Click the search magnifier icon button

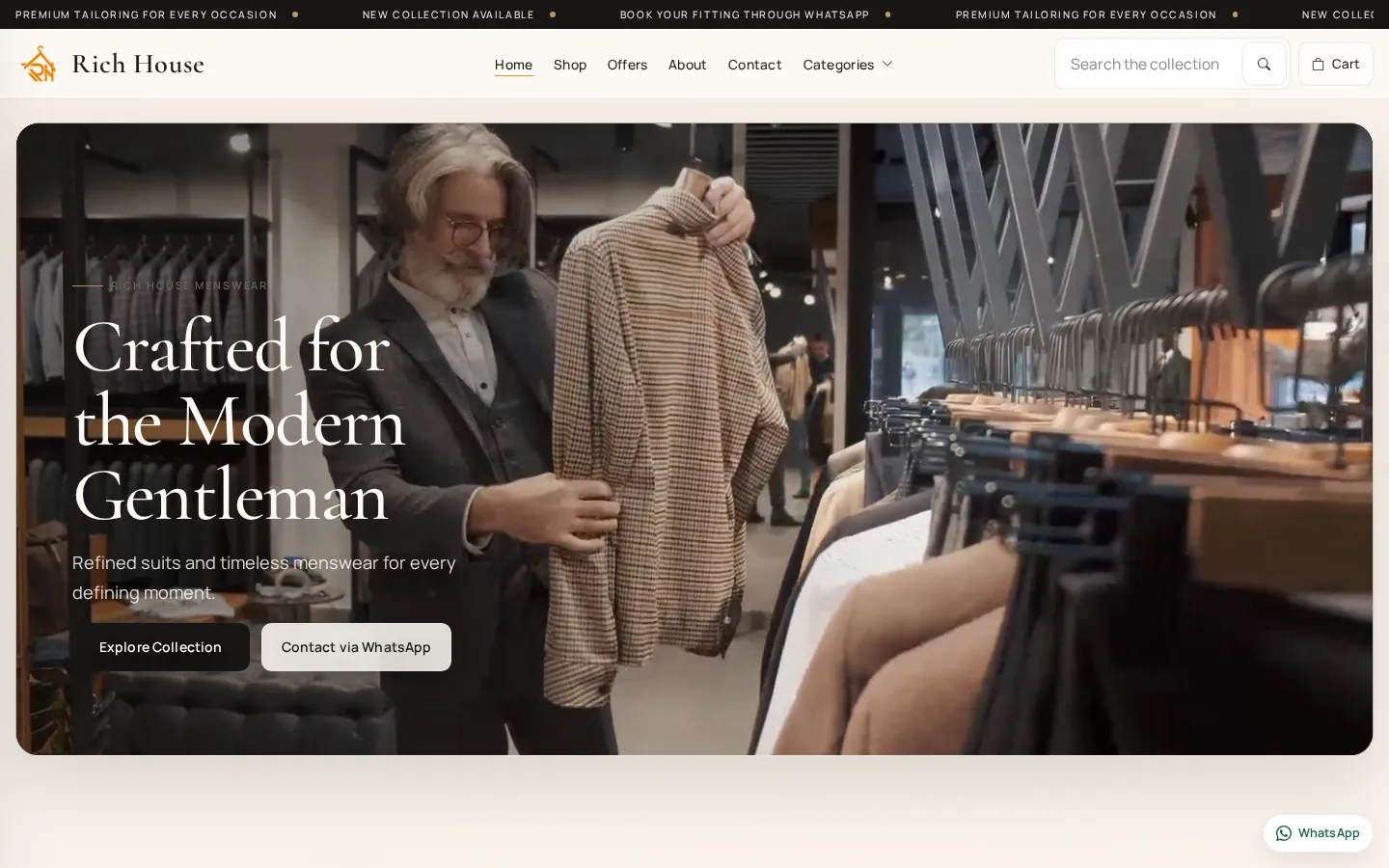click(x=1264, y=64)
